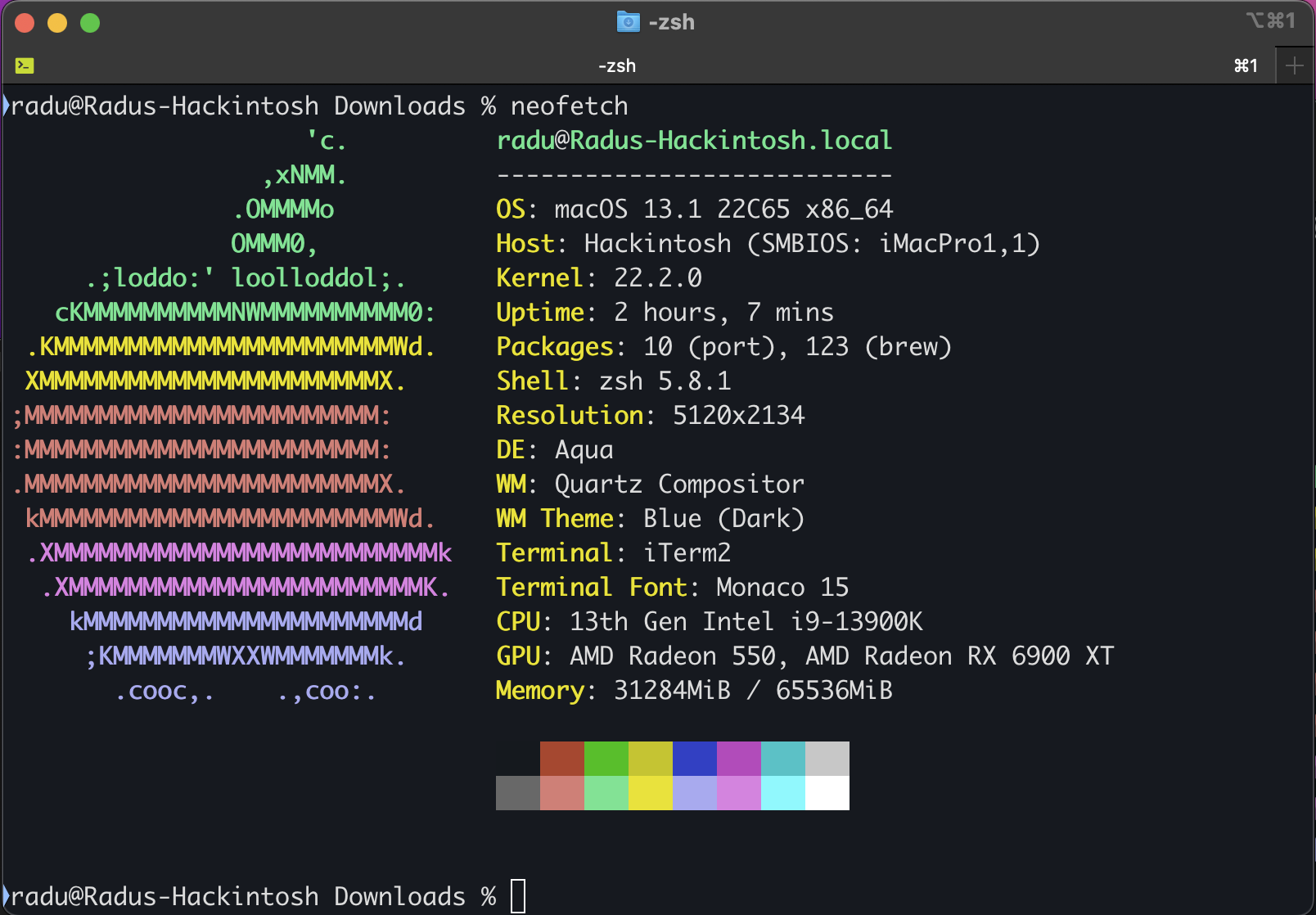Click the dark blue color block
The height and width of the screenshot is (915, 1316).
pos(695,759)
